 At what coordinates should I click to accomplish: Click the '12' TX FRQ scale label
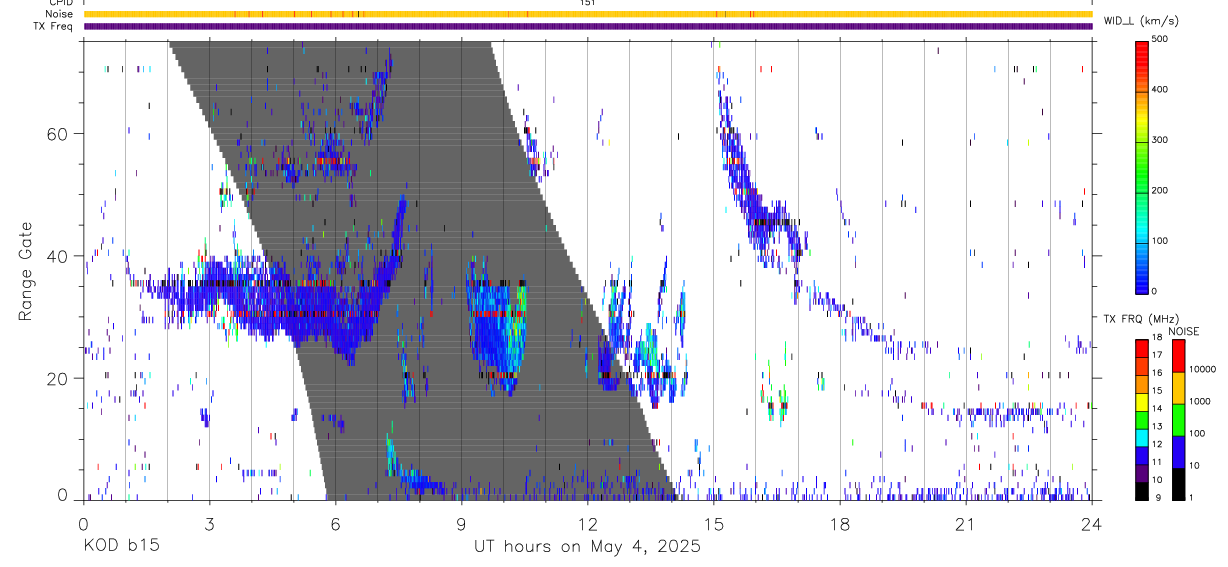click(1157, 444)
